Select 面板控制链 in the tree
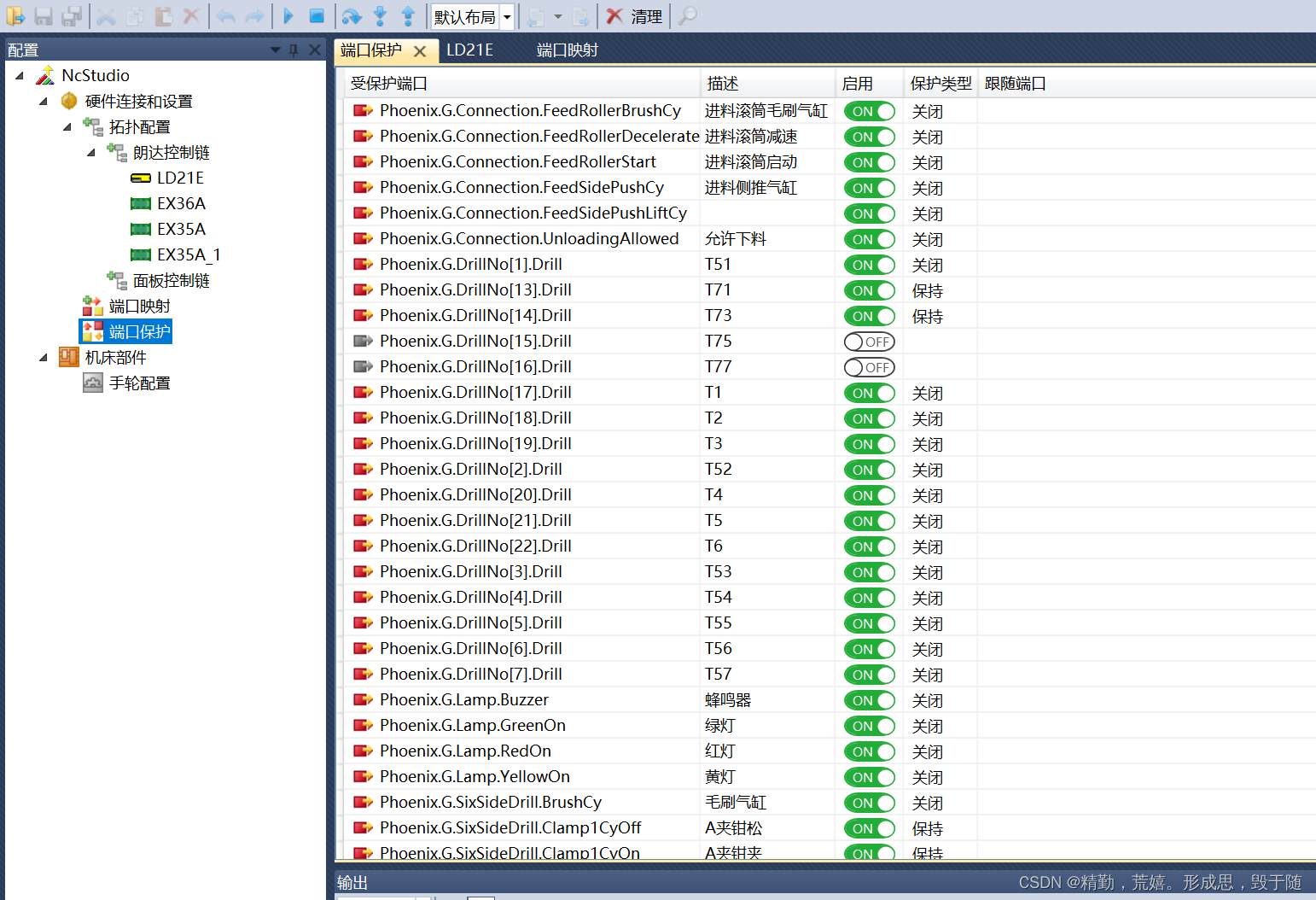 [172, 280]
